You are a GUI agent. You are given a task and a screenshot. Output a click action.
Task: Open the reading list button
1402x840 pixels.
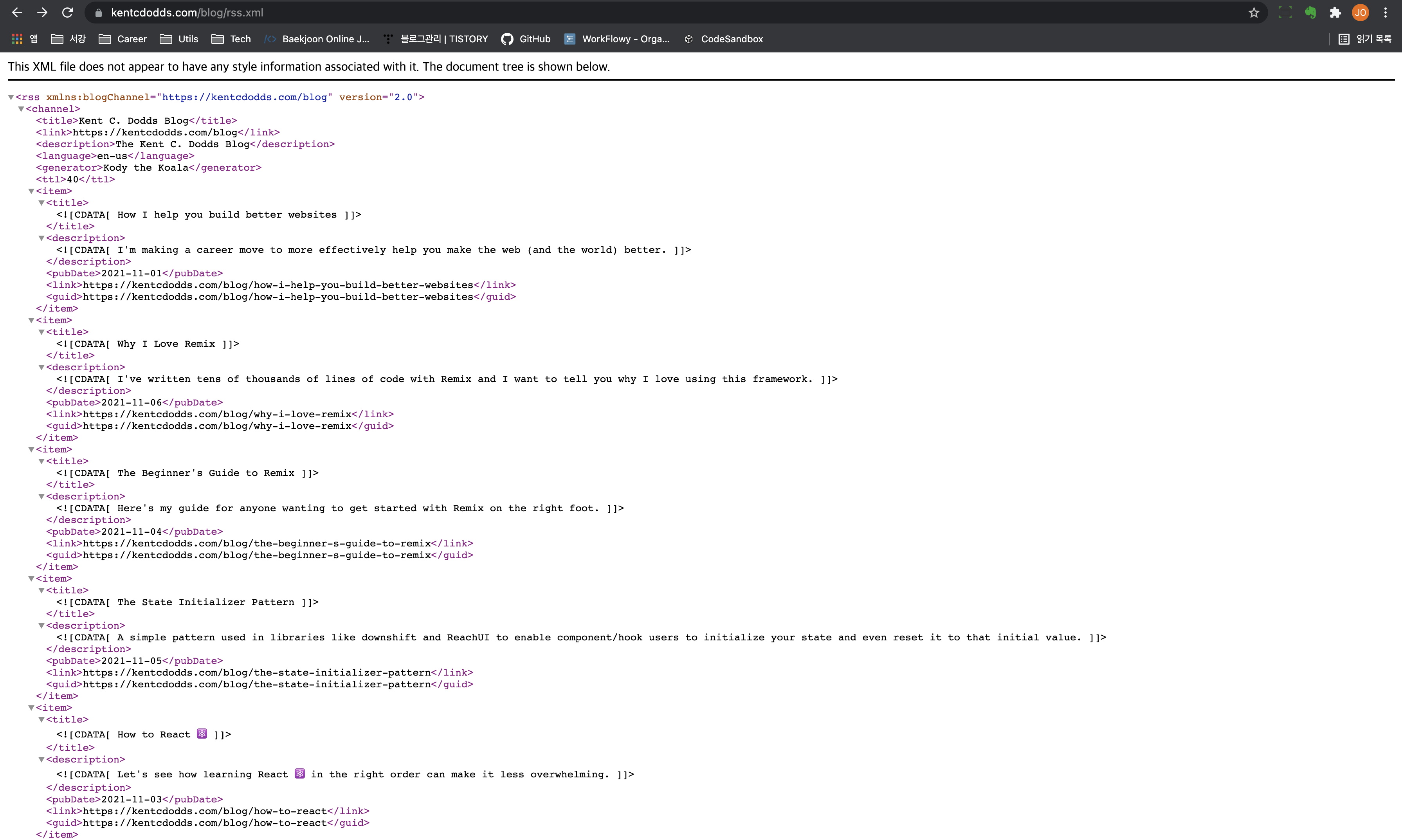(1365, 39)
